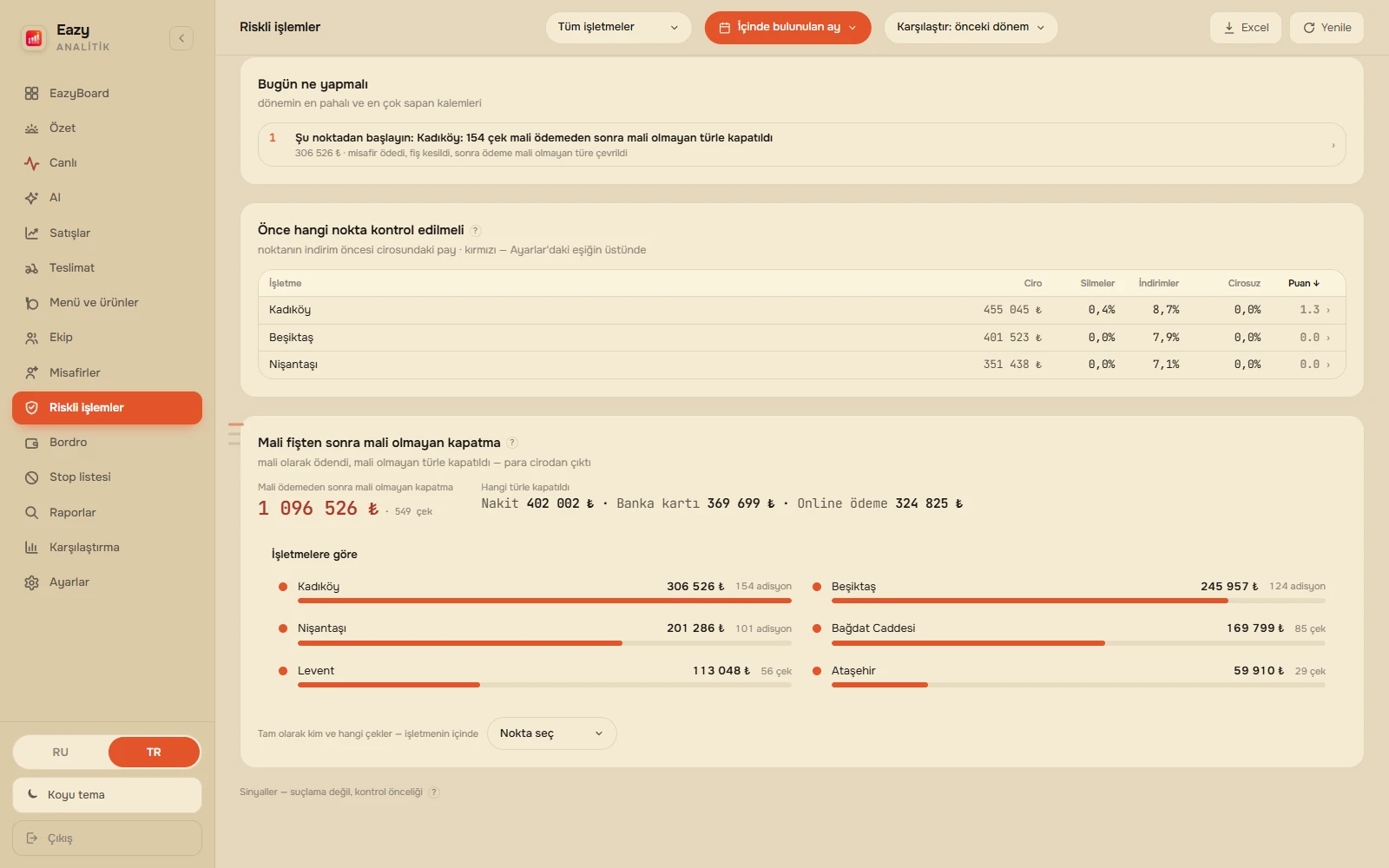Open Beşiktaş row in the table
This screenshot has width=1389, height=868.
pyautogui.click(x=801, y=338)
